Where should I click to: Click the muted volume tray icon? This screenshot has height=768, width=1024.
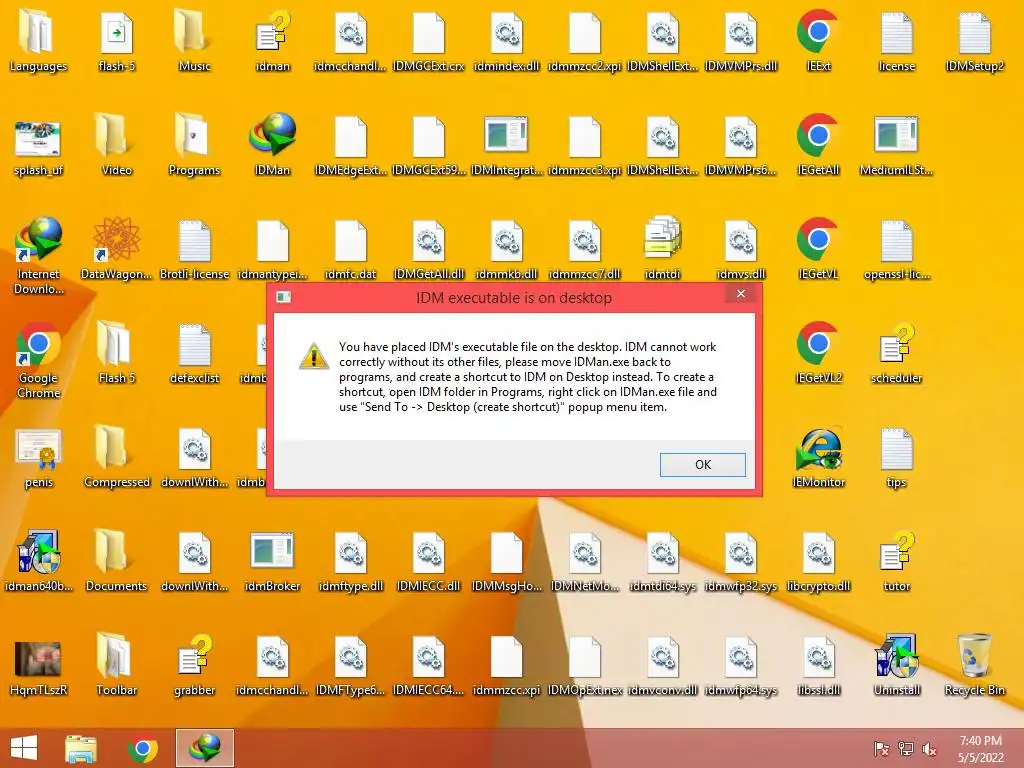[929, 749]
